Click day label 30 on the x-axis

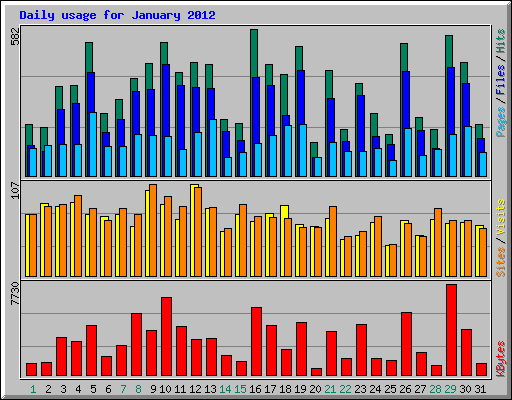465,389
